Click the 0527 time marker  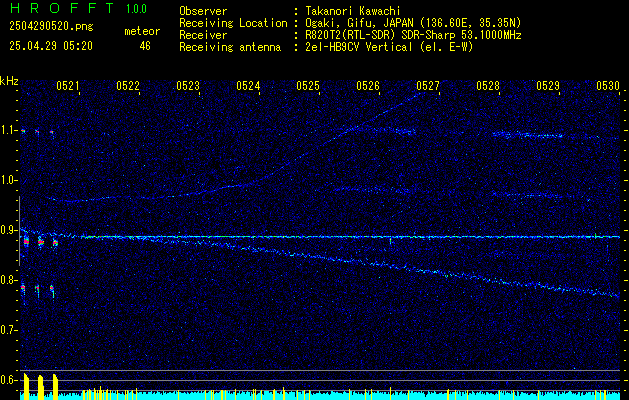pyautogui.click(x=428, y=86)
